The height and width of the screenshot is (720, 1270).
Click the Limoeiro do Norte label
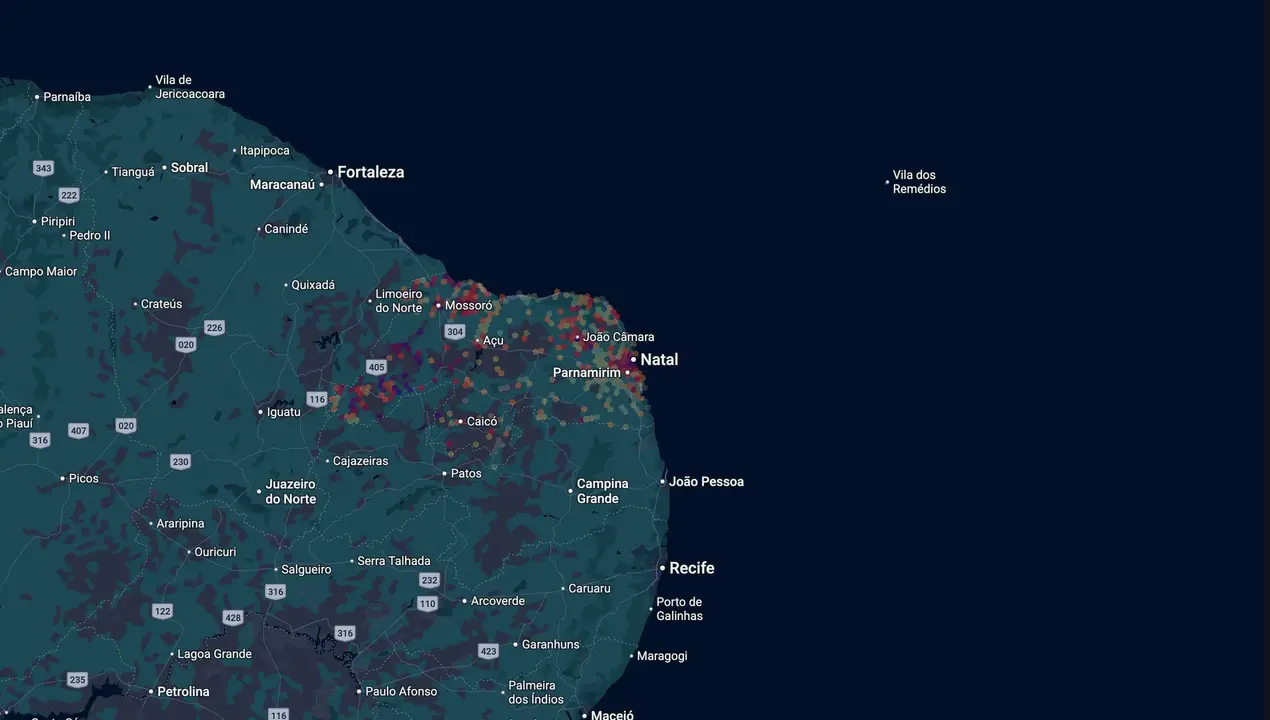click(x=399, y=301)
